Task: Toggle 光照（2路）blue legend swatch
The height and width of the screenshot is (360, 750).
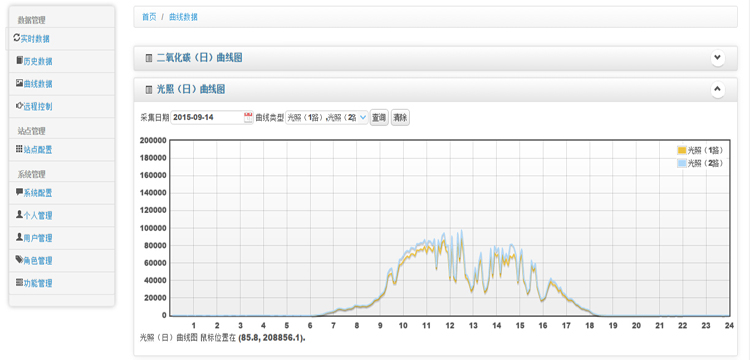Action: click(682, 164)
